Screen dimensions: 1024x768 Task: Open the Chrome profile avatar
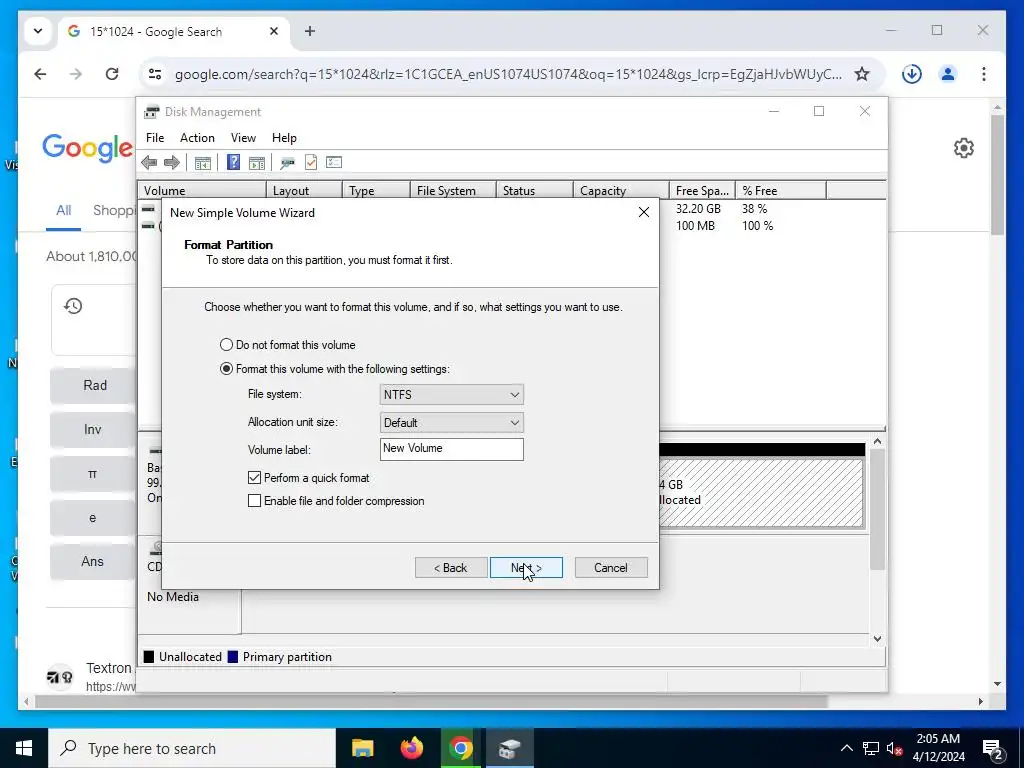coord(948,74)
